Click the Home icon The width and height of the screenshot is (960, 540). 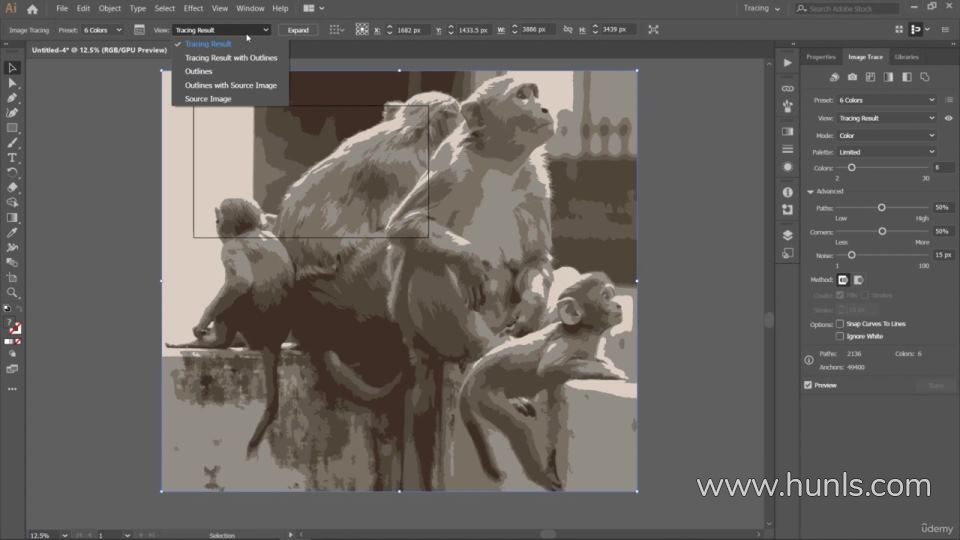(32, 8)
